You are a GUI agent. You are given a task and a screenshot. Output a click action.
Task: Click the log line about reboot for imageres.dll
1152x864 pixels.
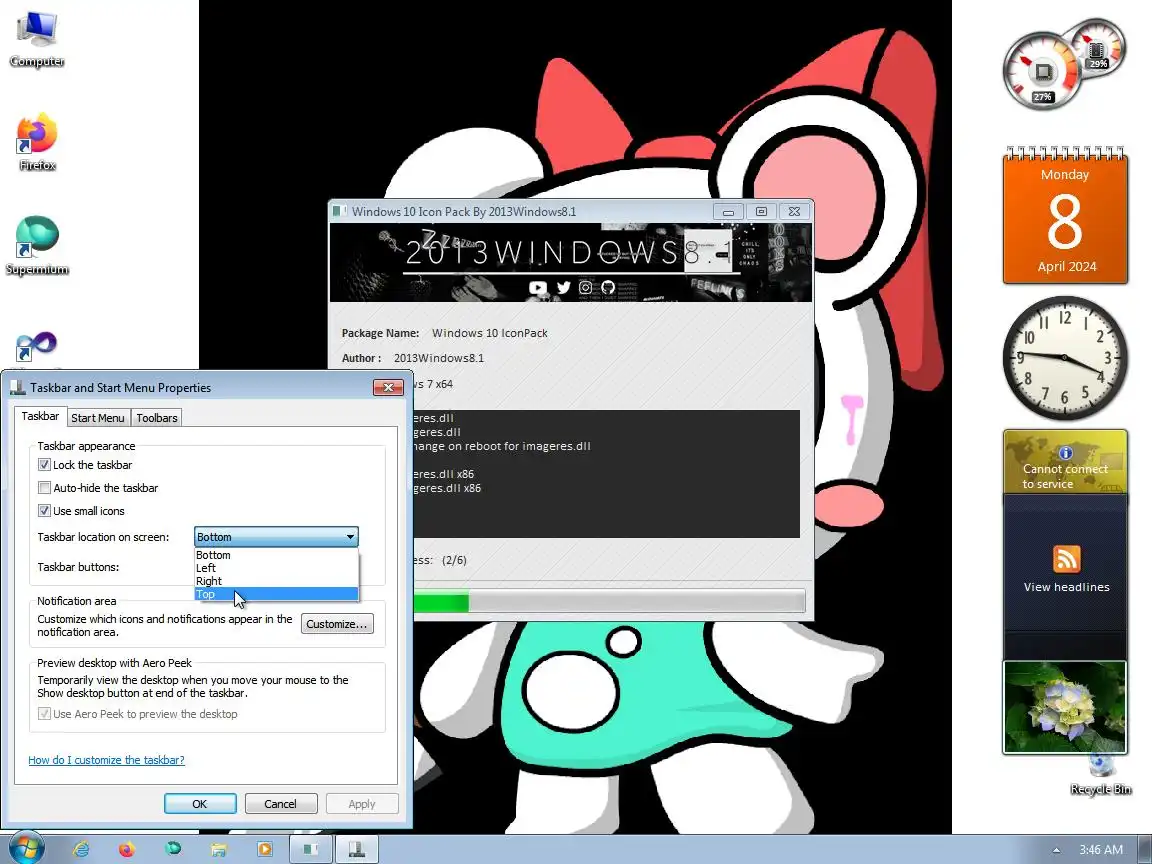point(502,446)
